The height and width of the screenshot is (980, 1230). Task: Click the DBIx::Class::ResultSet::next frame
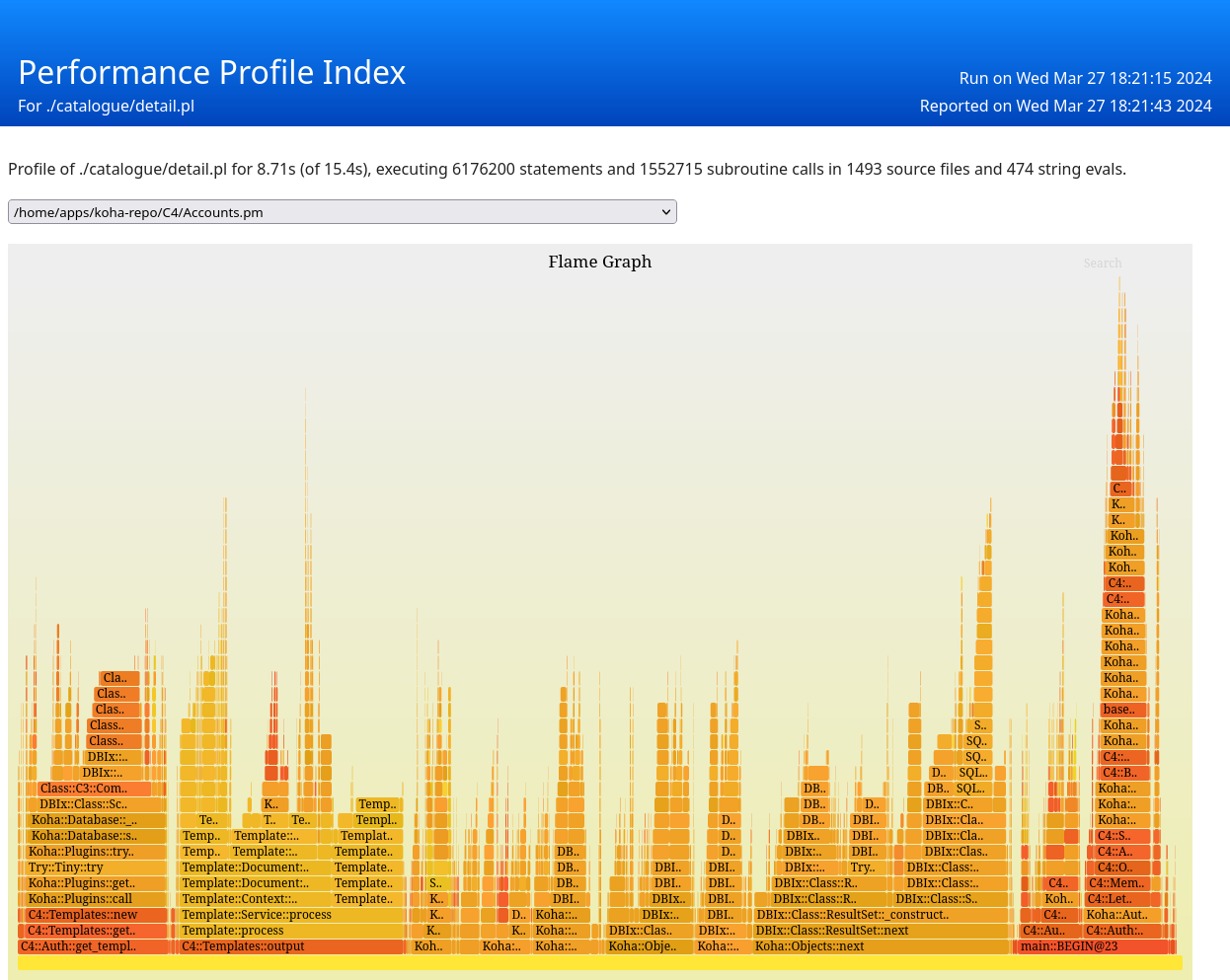tap(879, 931)
